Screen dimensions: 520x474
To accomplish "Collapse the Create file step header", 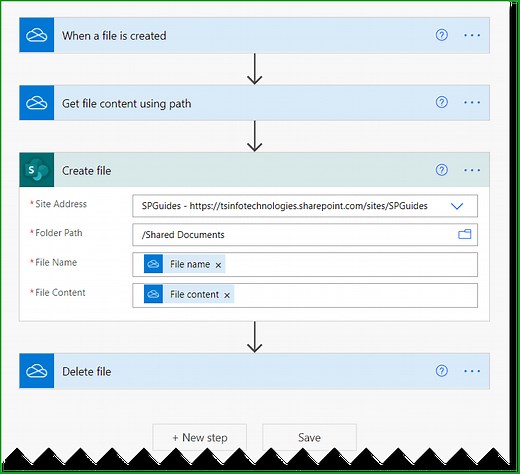I will pyautogui.click(x=254, y=170).
